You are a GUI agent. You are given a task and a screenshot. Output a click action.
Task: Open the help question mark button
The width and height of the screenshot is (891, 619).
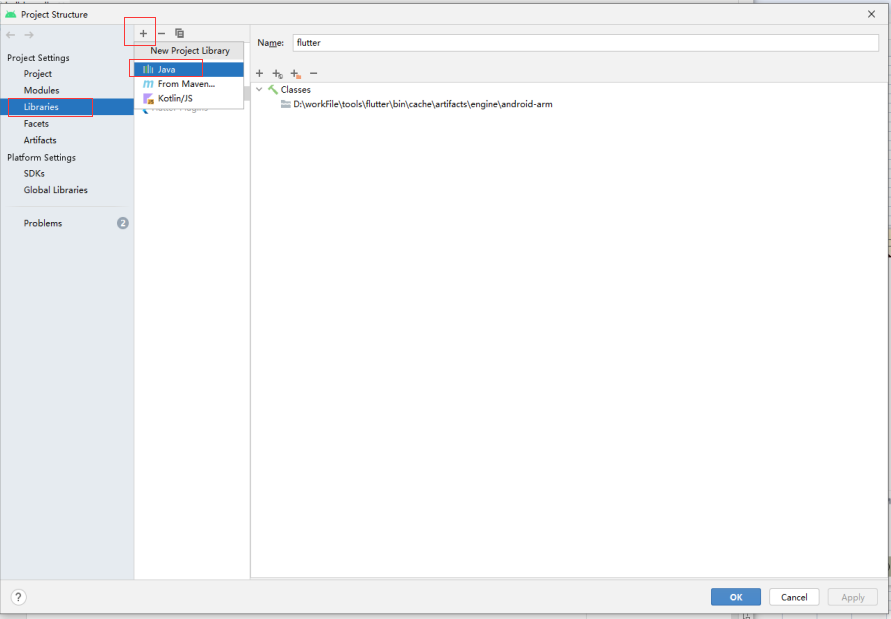[17, 597]
